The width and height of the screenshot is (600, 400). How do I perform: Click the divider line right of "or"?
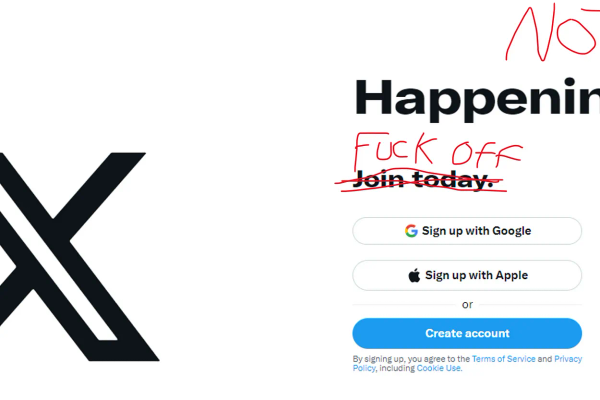coord(530,305)
